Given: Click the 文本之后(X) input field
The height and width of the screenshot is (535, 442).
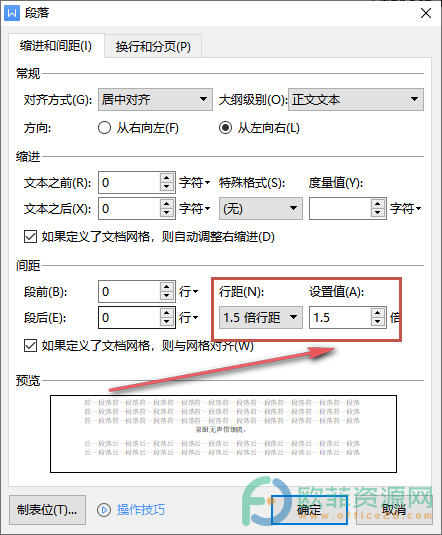Looking at the screenshot, I should [129, 208].
